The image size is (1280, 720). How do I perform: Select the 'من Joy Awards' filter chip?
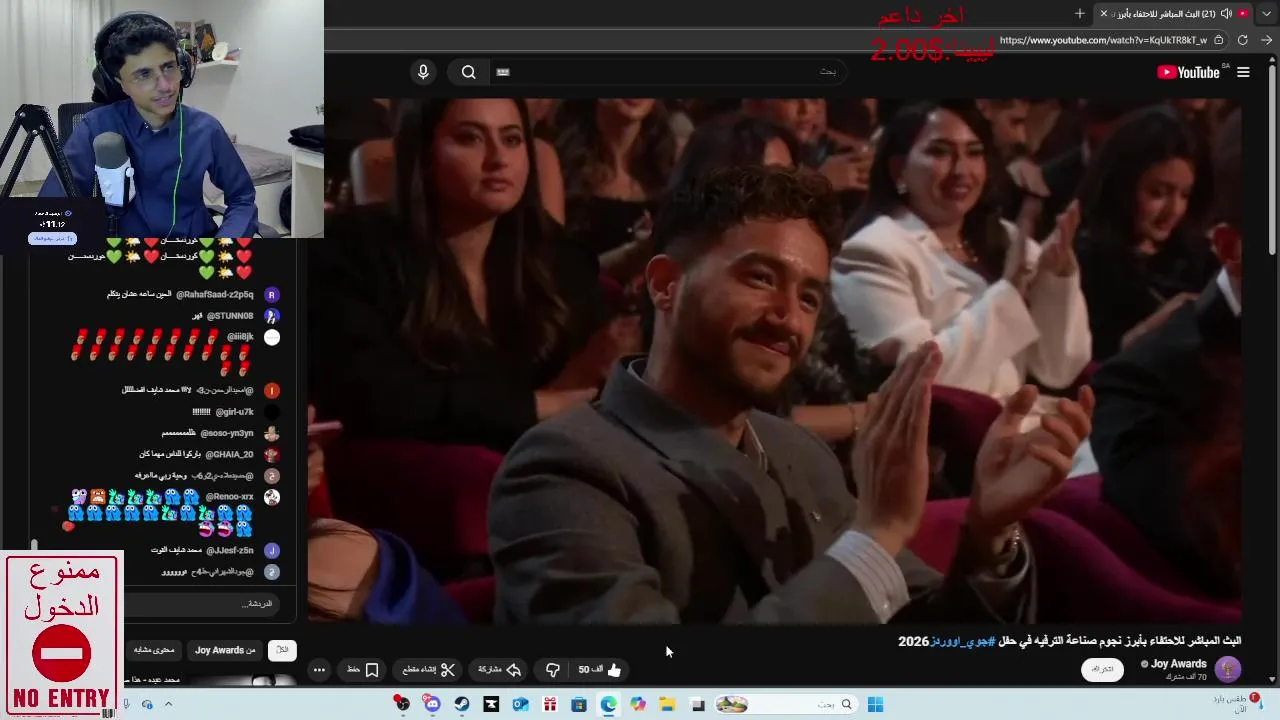pos(225,650)
